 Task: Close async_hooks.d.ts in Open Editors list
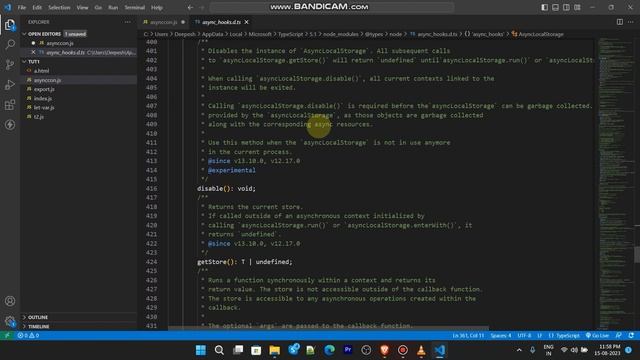(x=33, y=52)
